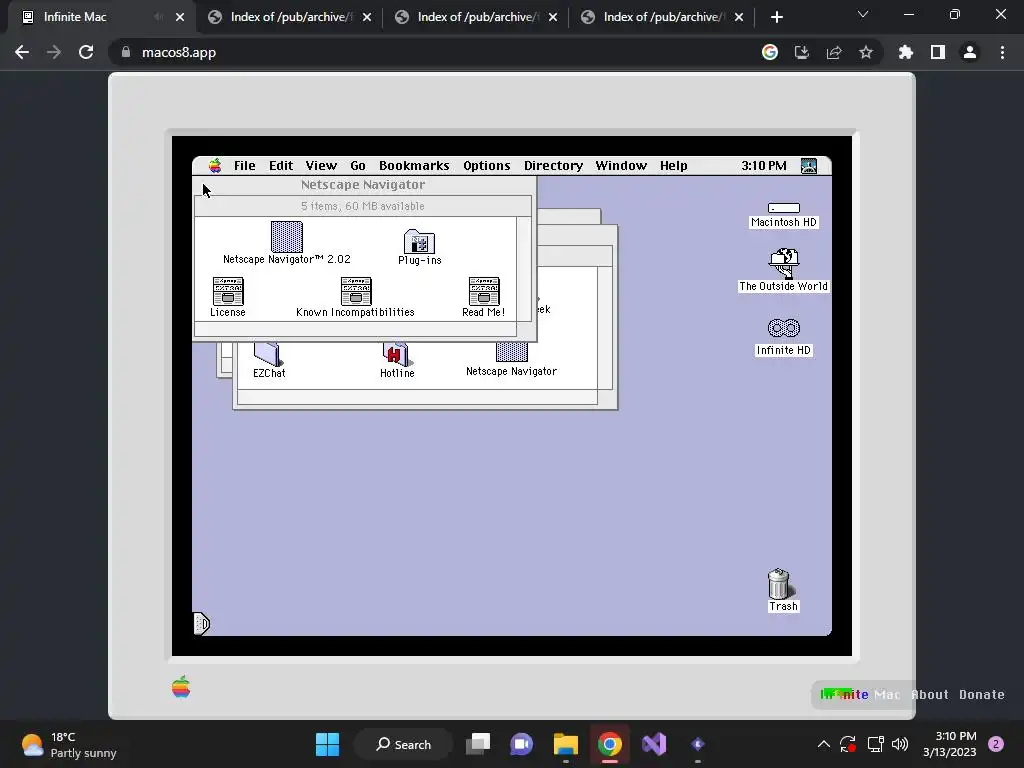The height and width of the screenshot is (768, 1024).
Task: Click the Chrome back arrow
Action: click(x=22, y=52)
